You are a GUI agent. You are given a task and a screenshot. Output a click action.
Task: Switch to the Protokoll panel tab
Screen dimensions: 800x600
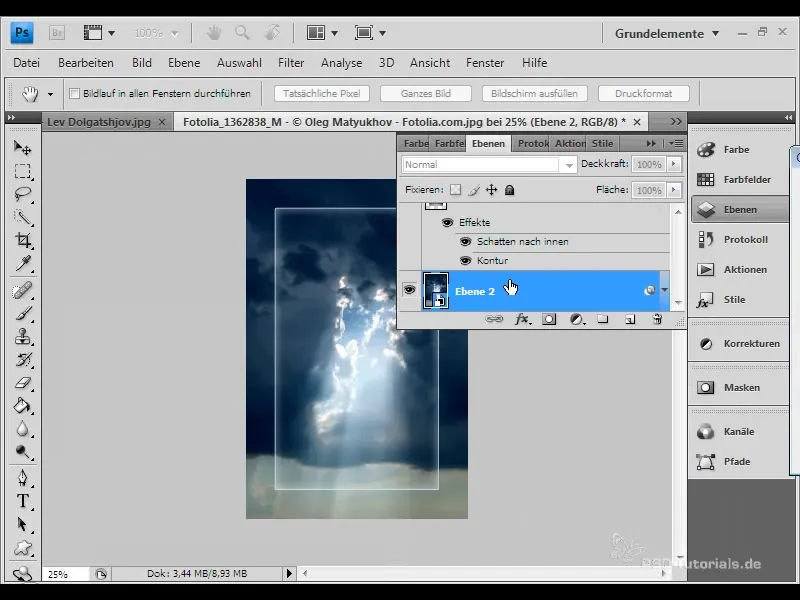[x=533, y=143]
